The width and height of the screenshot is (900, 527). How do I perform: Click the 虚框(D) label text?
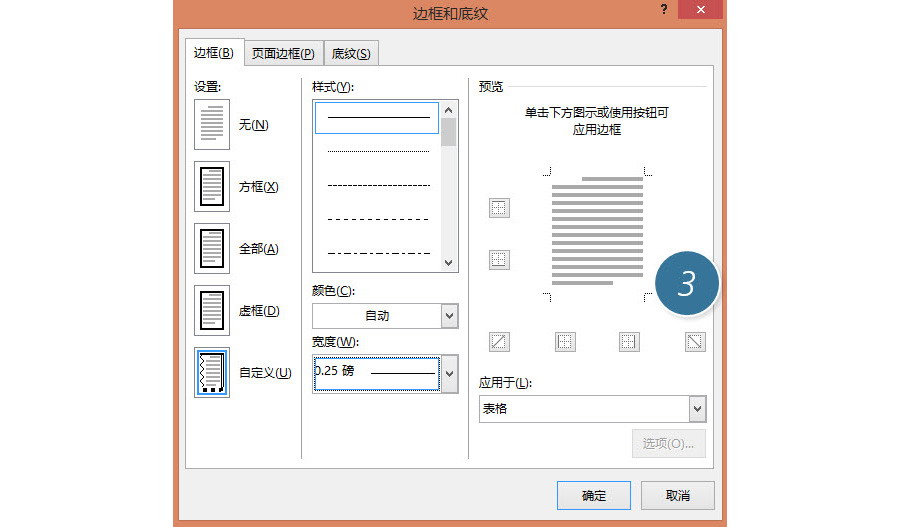[259, 311]
